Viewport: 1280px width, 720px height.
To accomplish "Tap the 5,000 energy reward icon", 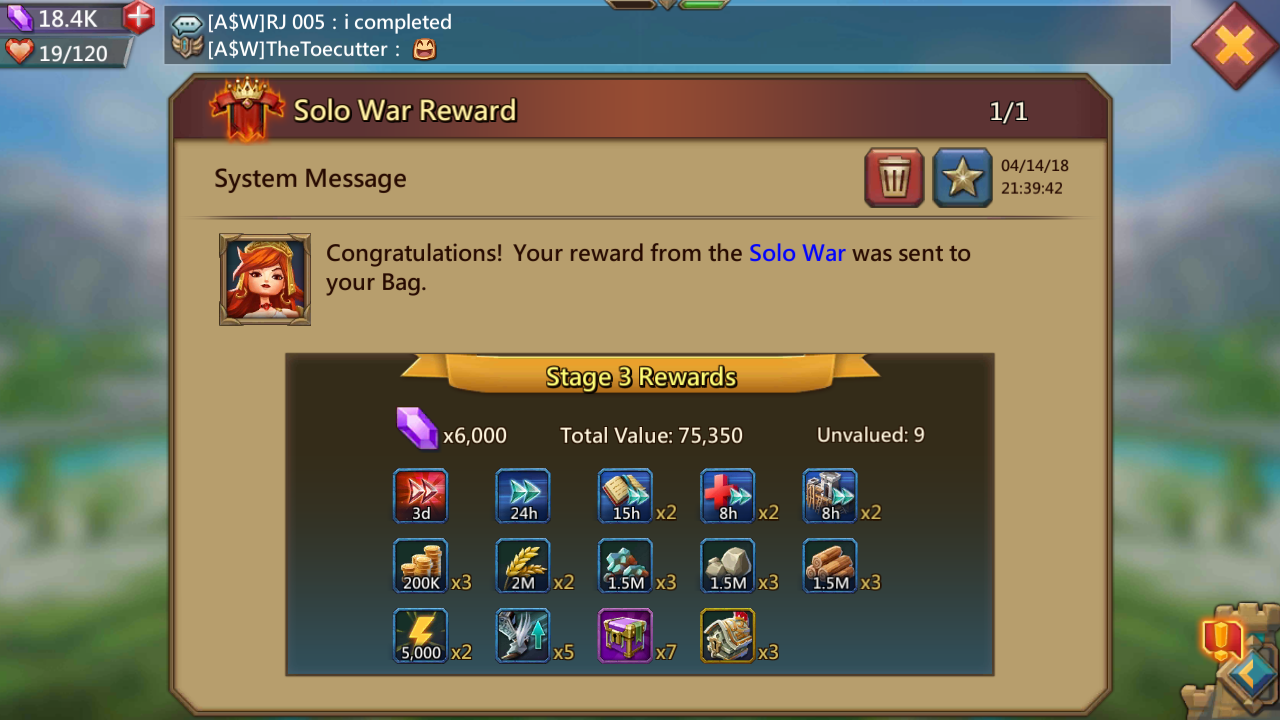I will 421,636.
